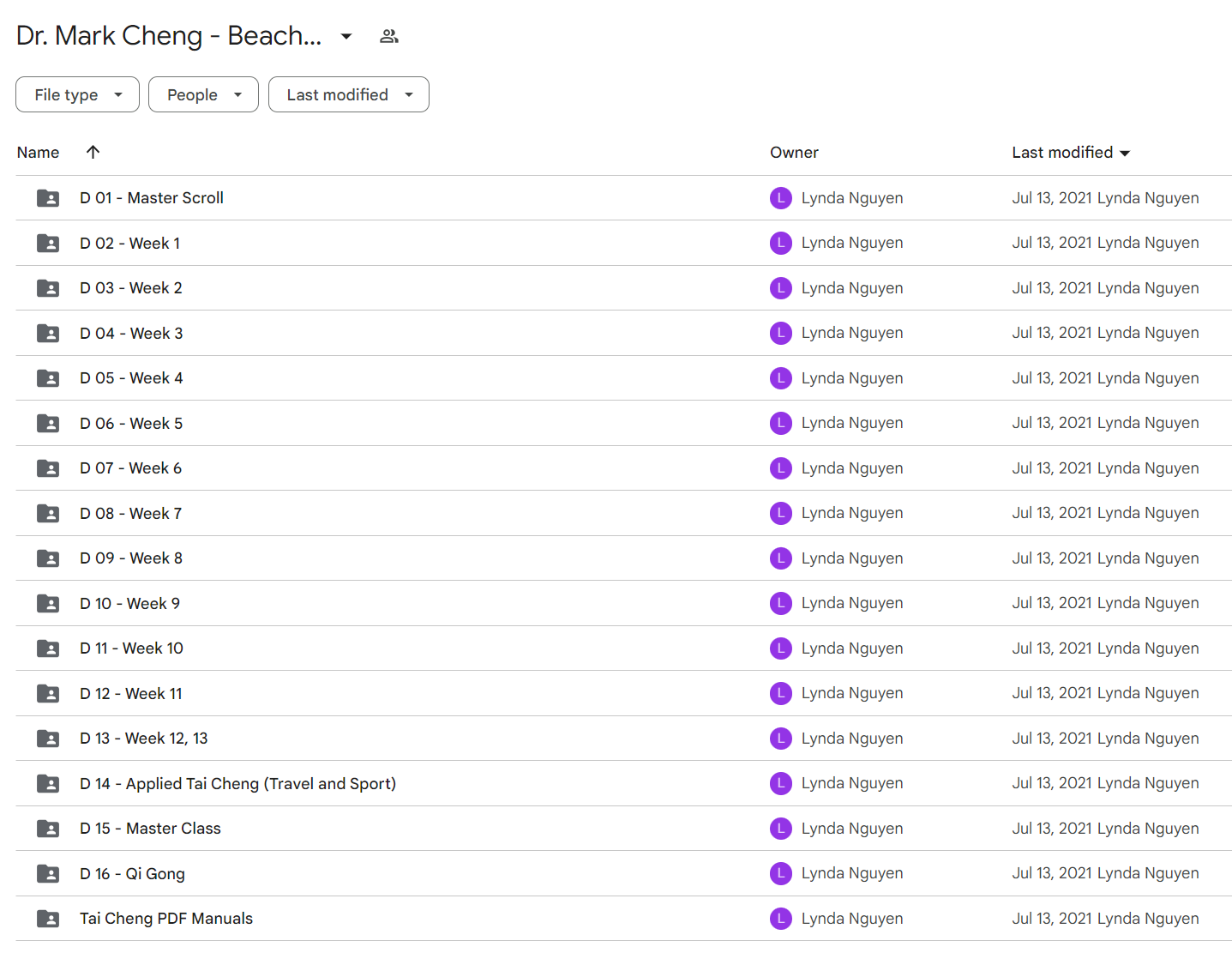Viewport: 1232px width, 965px height.
Task: Select the folder name D 13 - Week 12, 13
Action: click(144, 739)
